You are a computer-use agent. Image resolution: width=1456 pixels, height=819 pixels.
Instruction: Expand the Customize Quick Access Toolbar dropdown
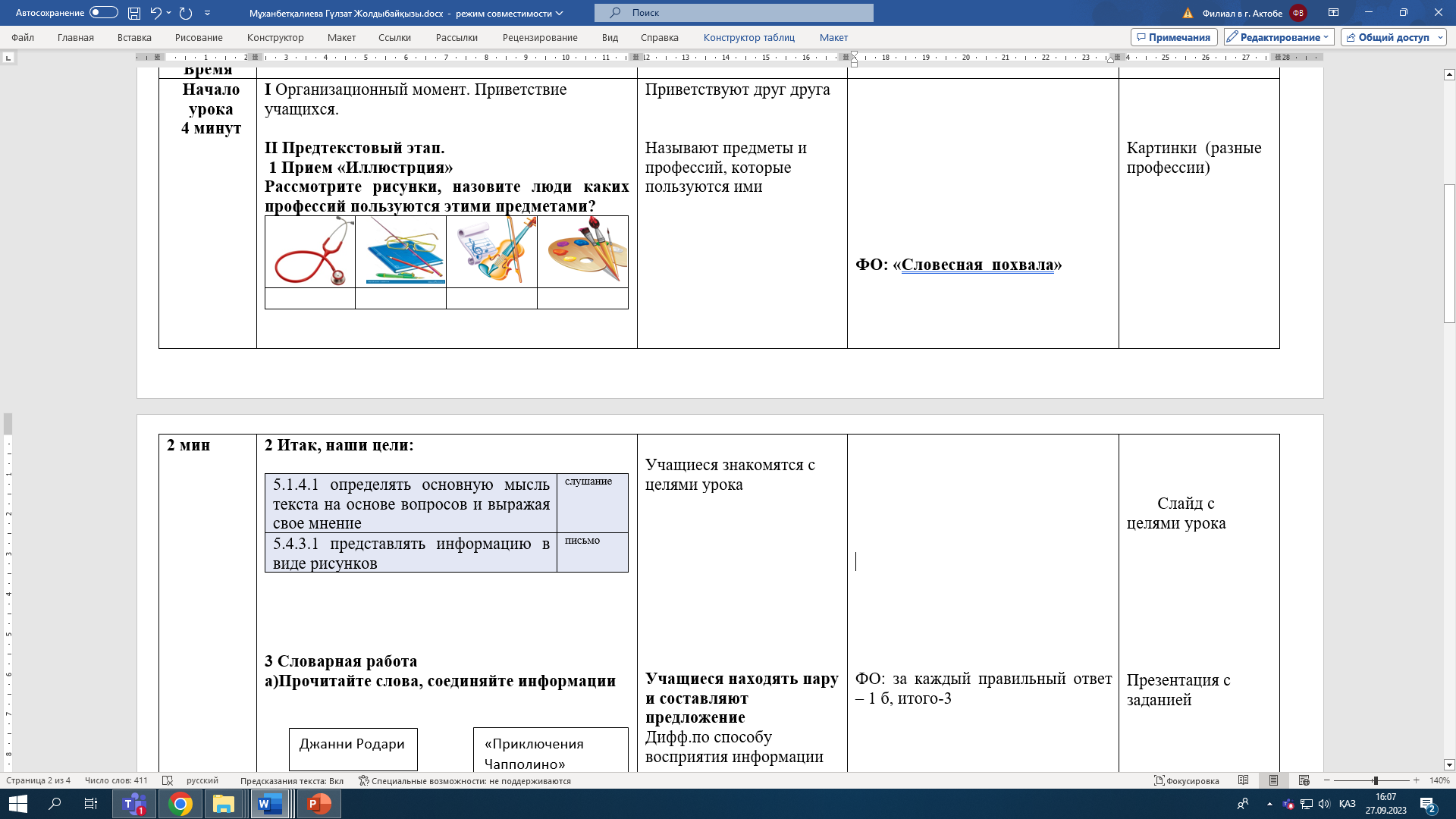click(207, 13)
